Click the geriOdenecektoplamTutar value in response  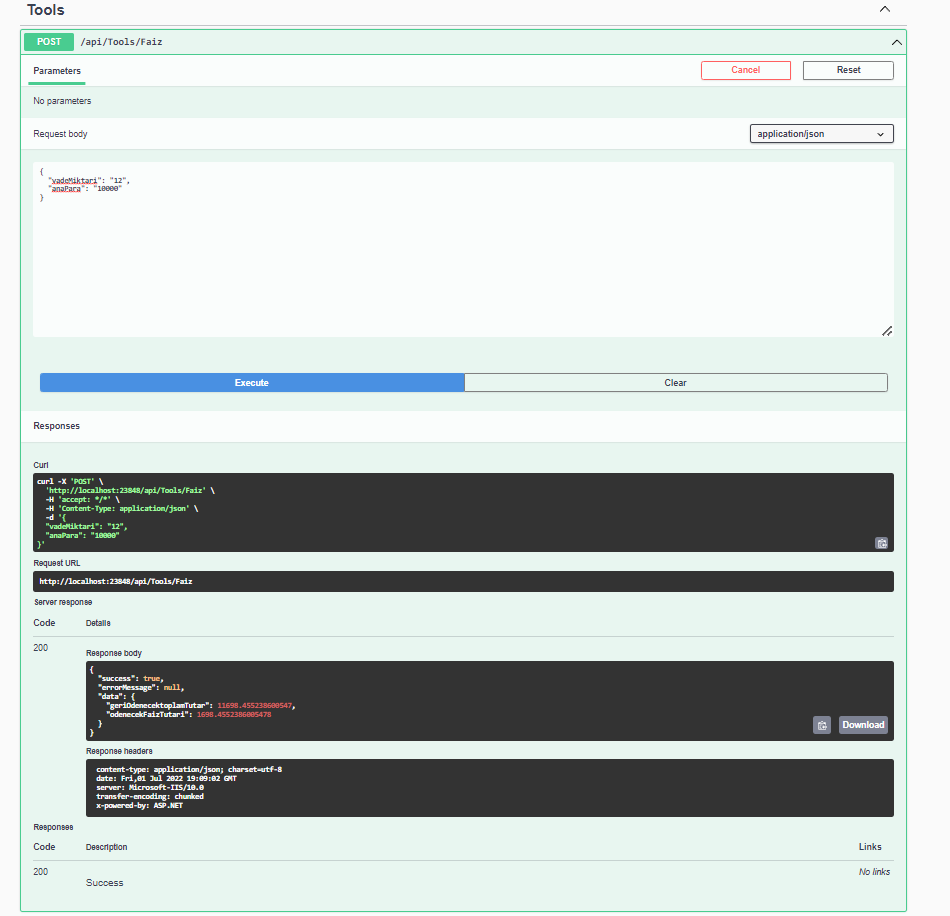pos(254,706)
